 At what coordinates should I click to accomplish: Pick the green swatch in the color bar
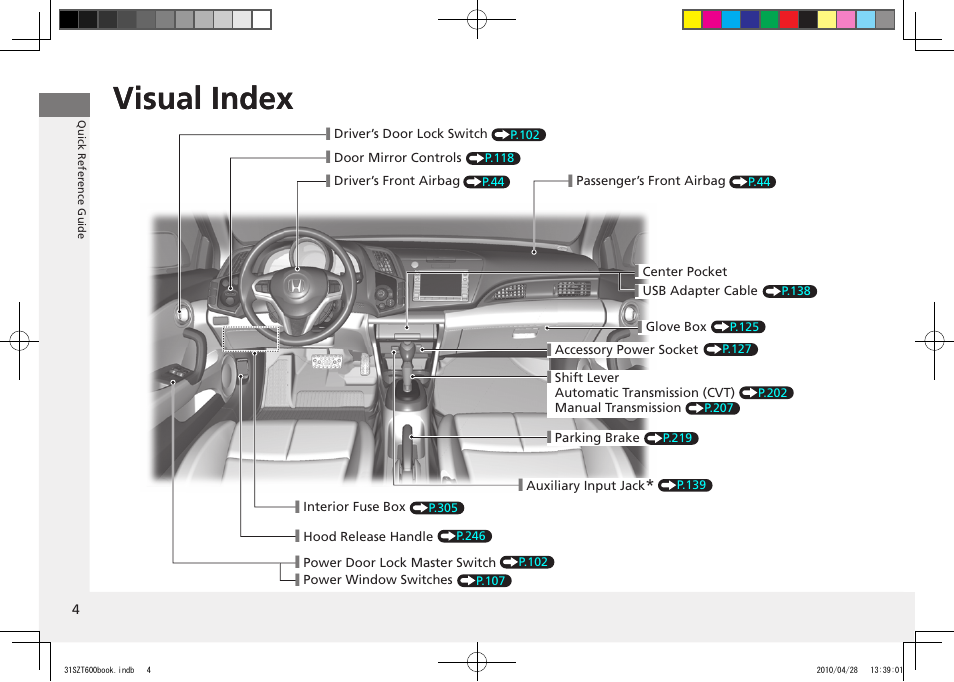point(769,19)
